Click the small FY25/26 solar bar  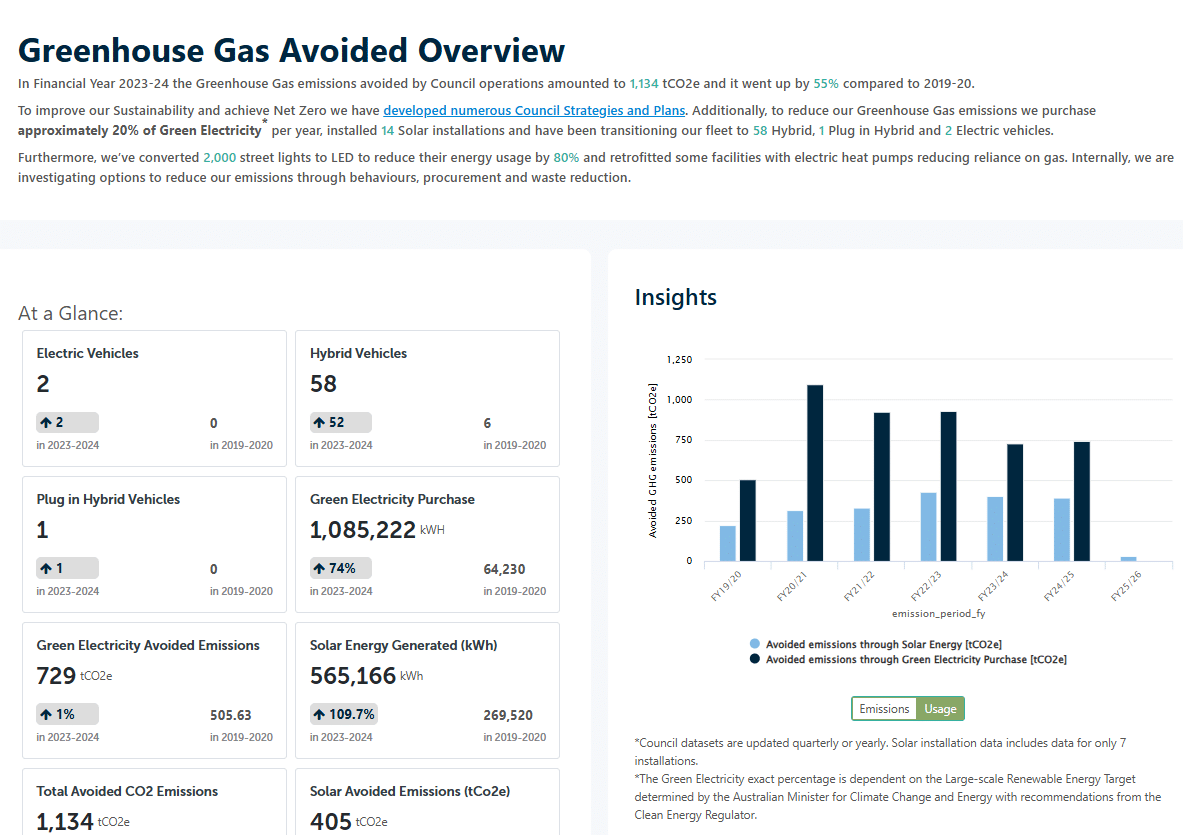[1128, 559]
